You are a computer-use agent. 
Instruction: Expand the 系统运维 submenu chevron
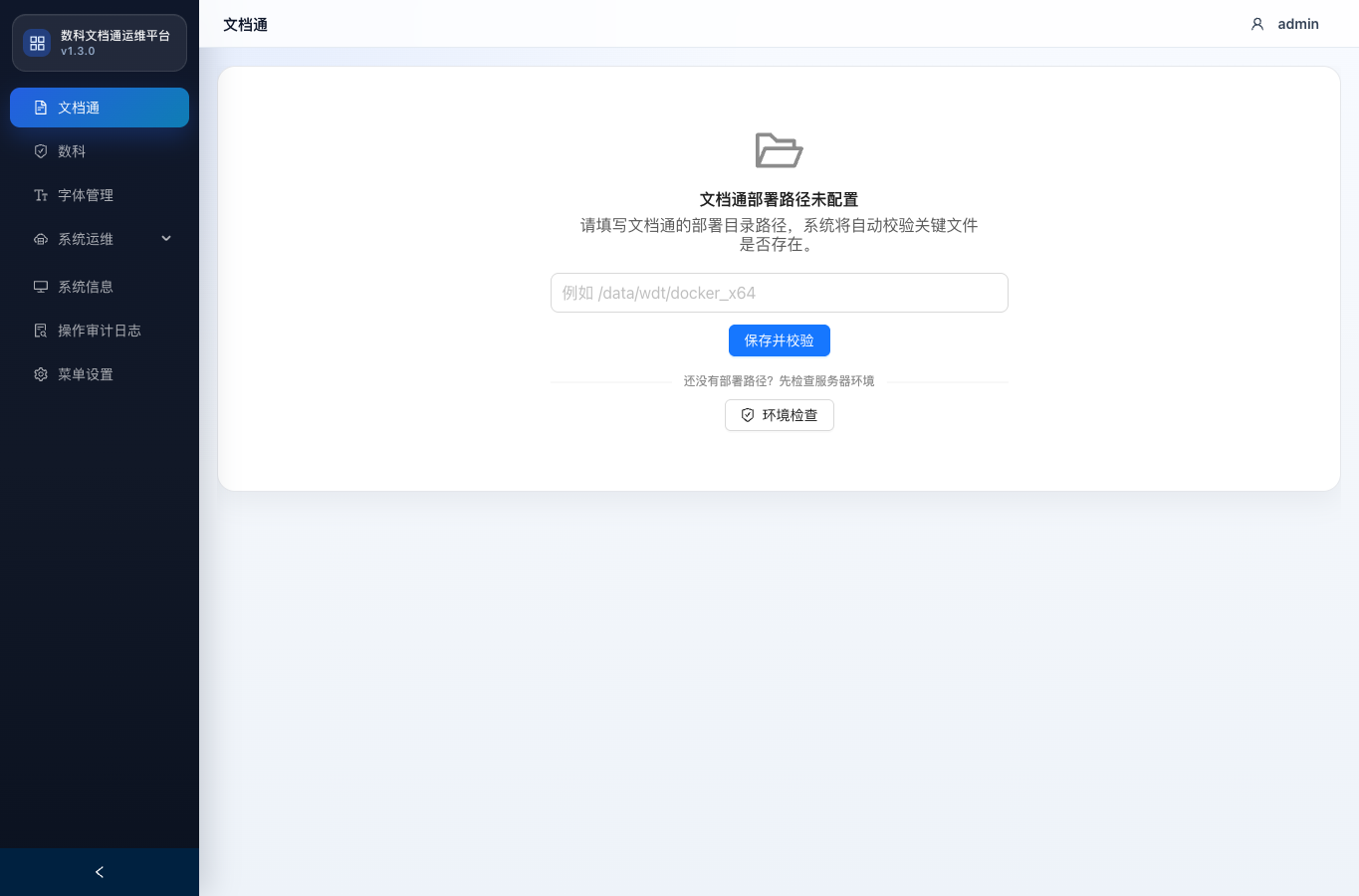click(x=166, y=239)
